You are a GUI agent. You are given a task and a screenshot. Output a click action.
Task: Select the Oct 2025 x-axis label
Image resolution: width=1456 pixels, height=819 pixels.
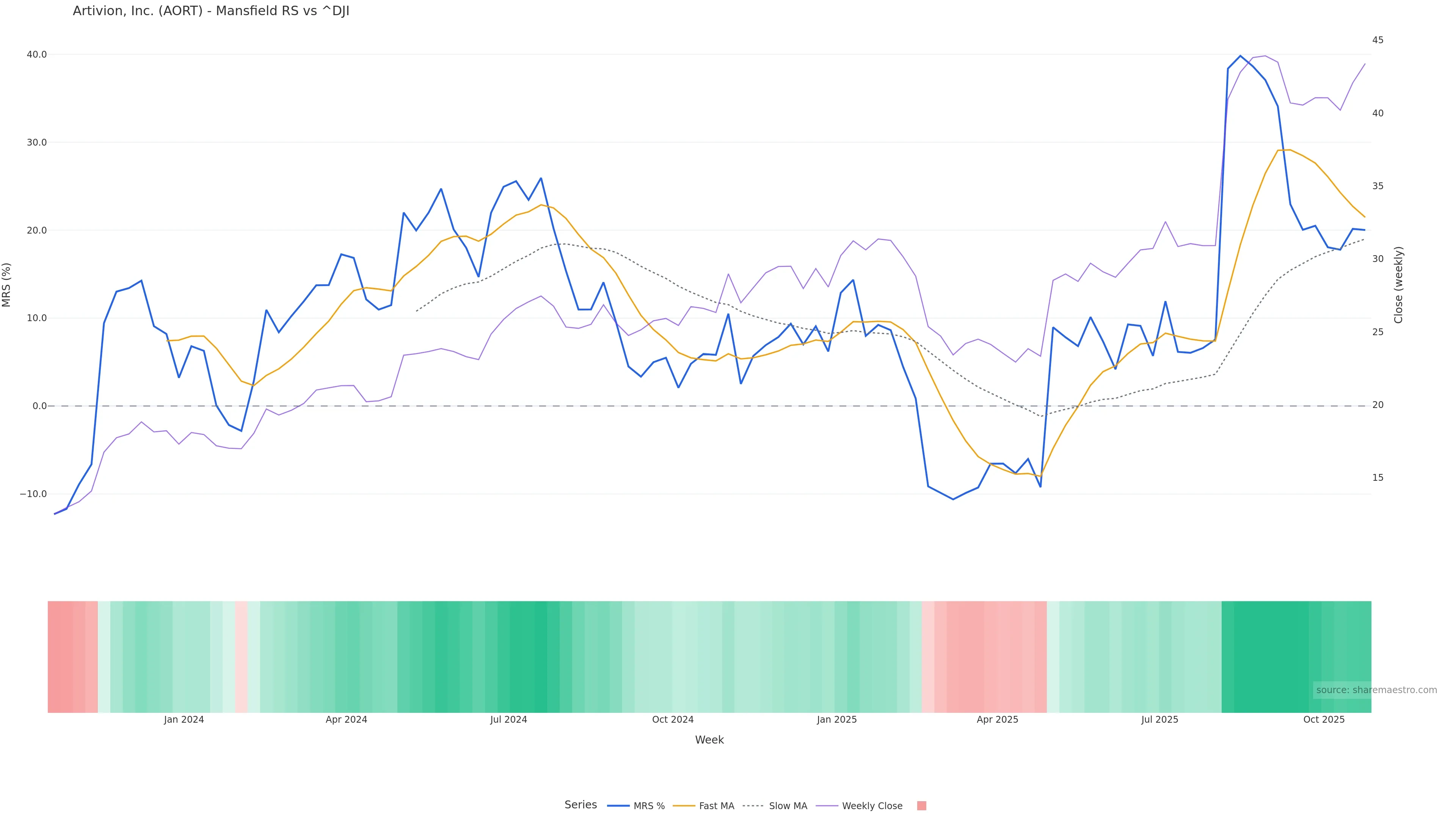1324,720
